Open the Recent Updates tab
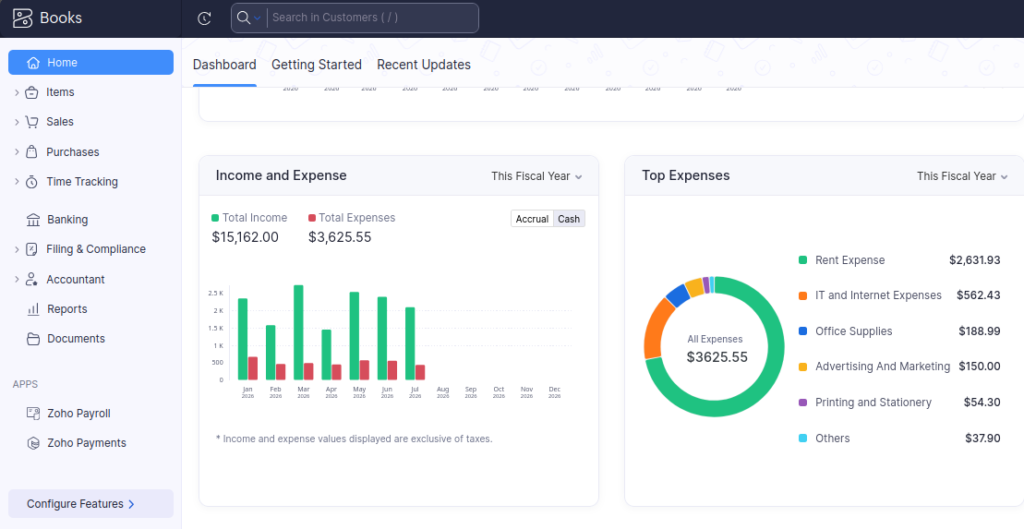Screen dimensions: 1024x529 click(424, 65)
